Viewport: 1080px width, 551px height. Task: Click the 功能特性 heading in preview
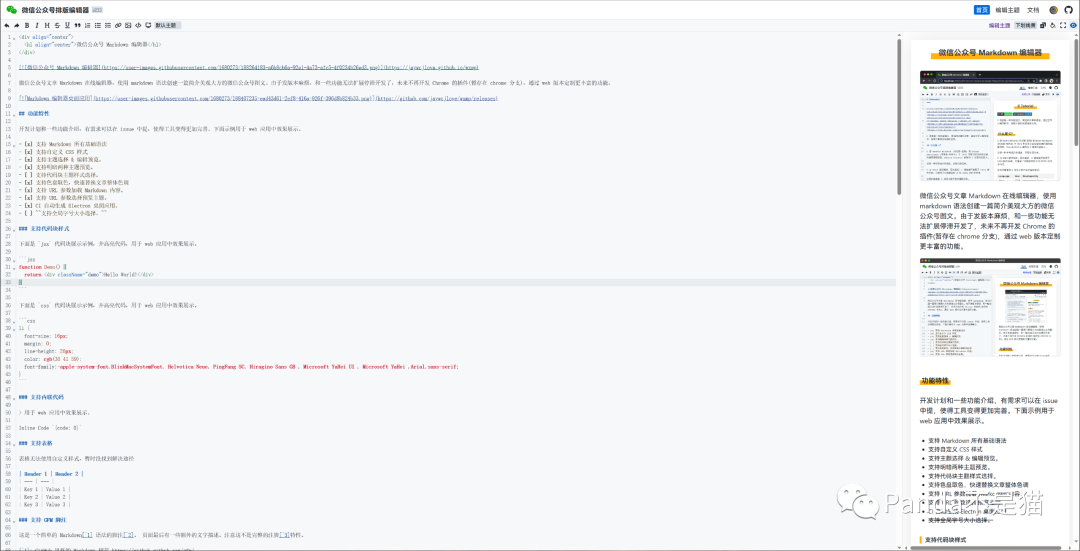click(x=935, y=381)
